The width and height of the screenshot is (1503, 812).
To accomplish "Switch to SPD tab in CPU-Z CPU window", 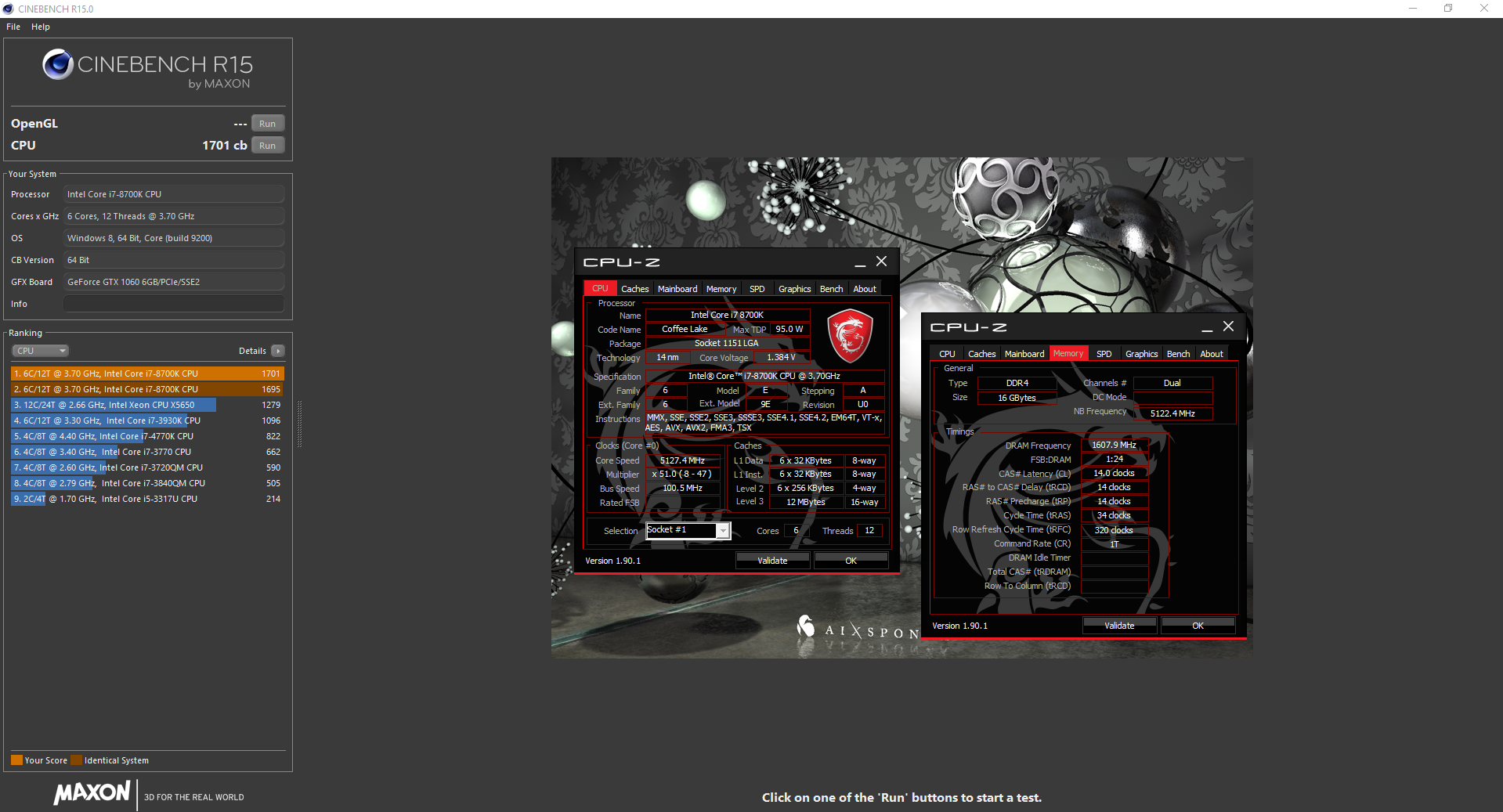I will coord(757,289).
